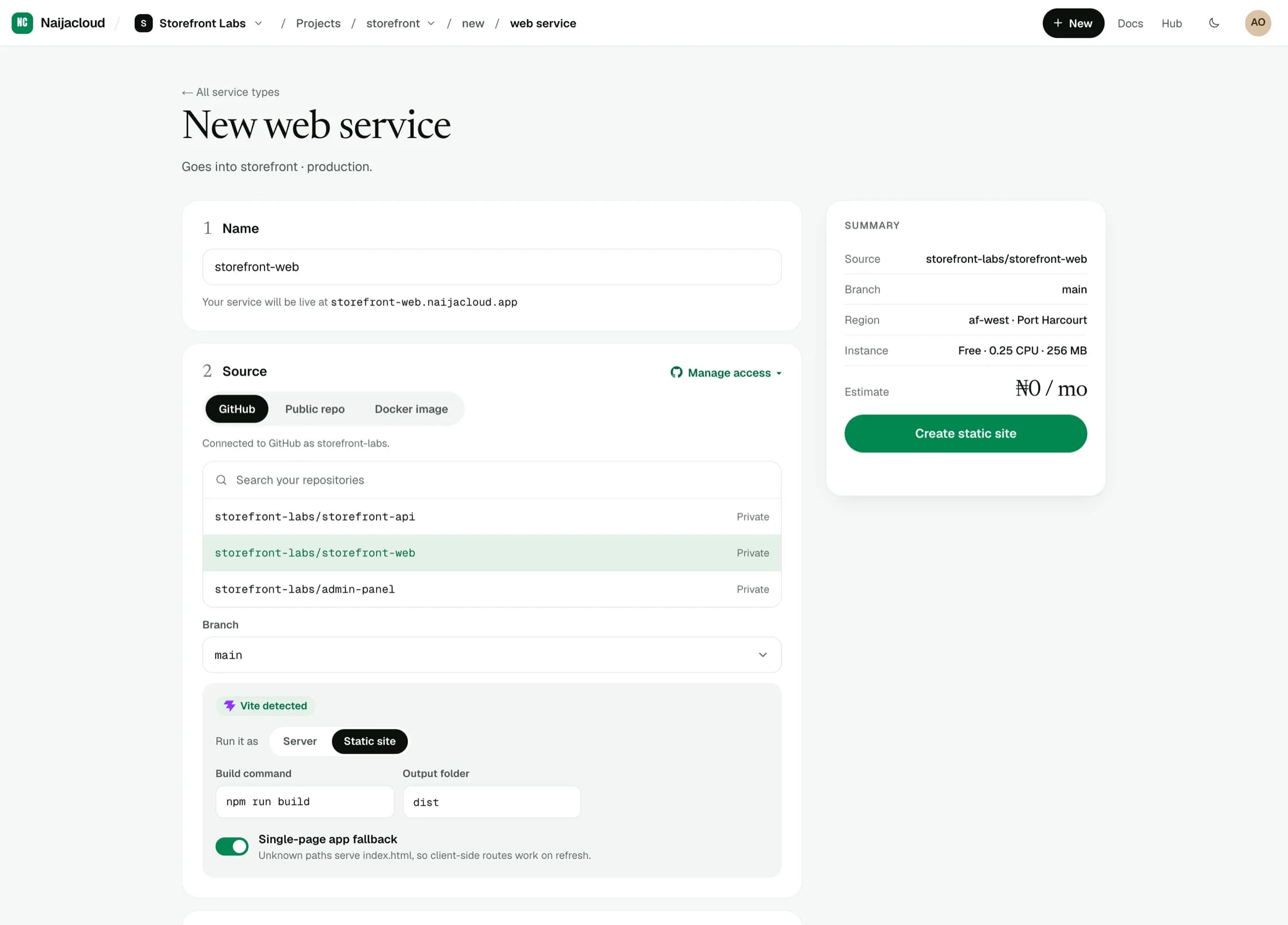Focus the Search your repositories field
This screenshot has height=925, width=1288.
pyautogui.click(x=491, y=480)
